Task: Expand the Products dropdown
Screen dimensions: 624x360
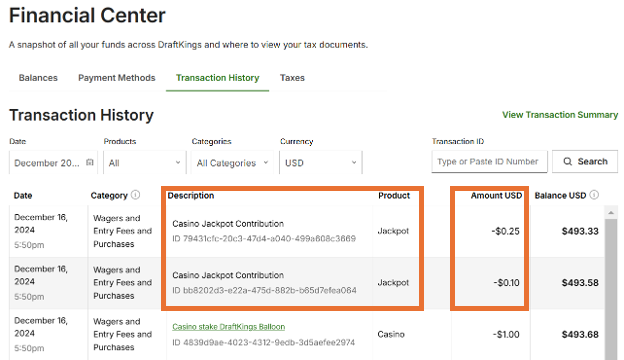Action: (x=145, y=163)
